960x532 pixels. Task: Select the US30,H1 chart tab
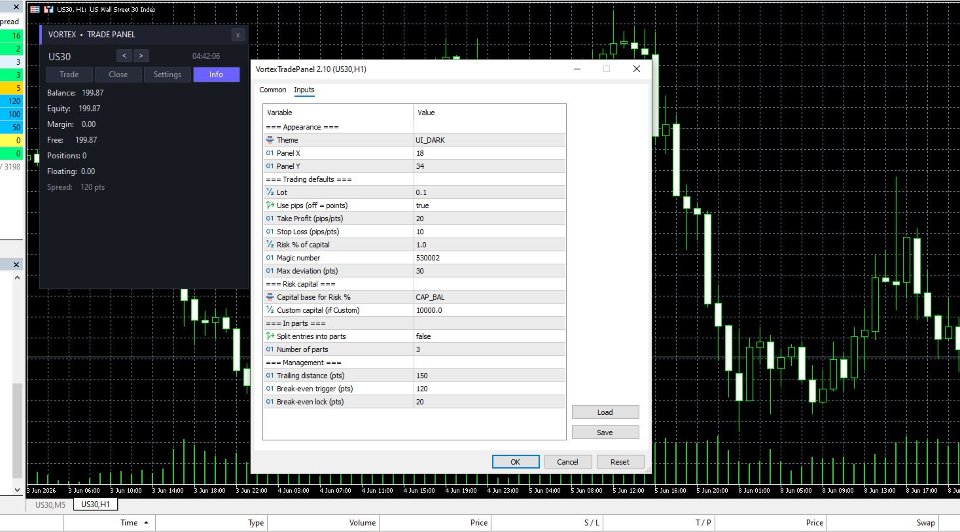[96, 504]
